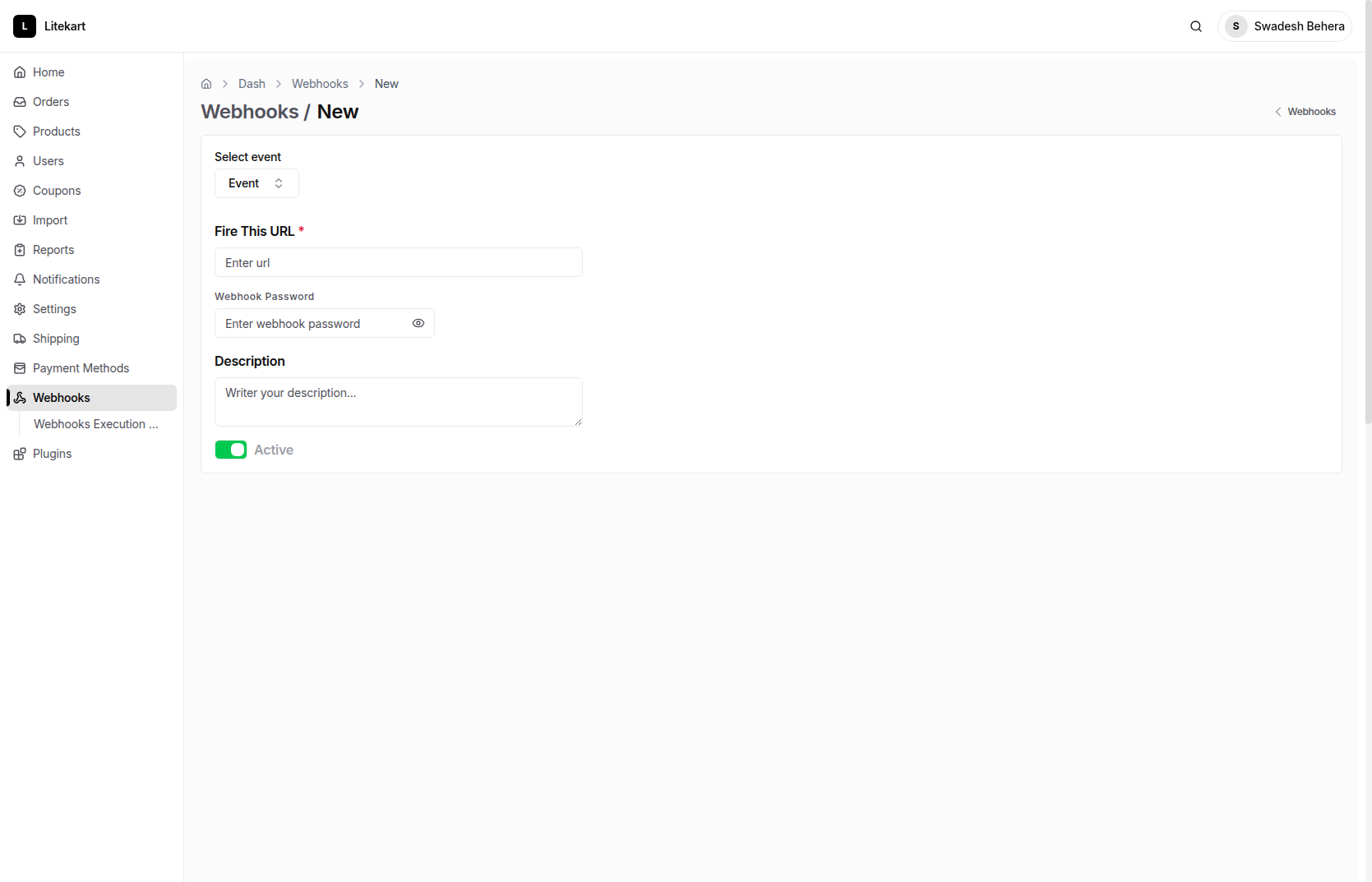Screen dimensions: 1372x882
Task: Click the Shipping truck icon
Action: pyautogui.click(x=20, y=339)
